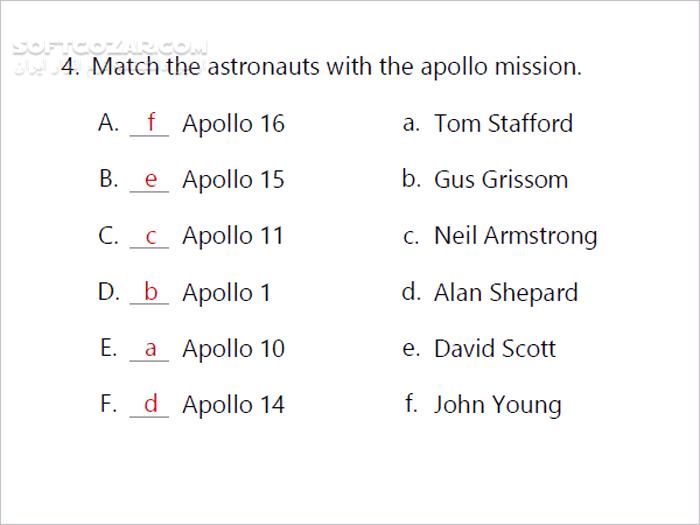Click the question 4 instruction text

pos(321,67)
